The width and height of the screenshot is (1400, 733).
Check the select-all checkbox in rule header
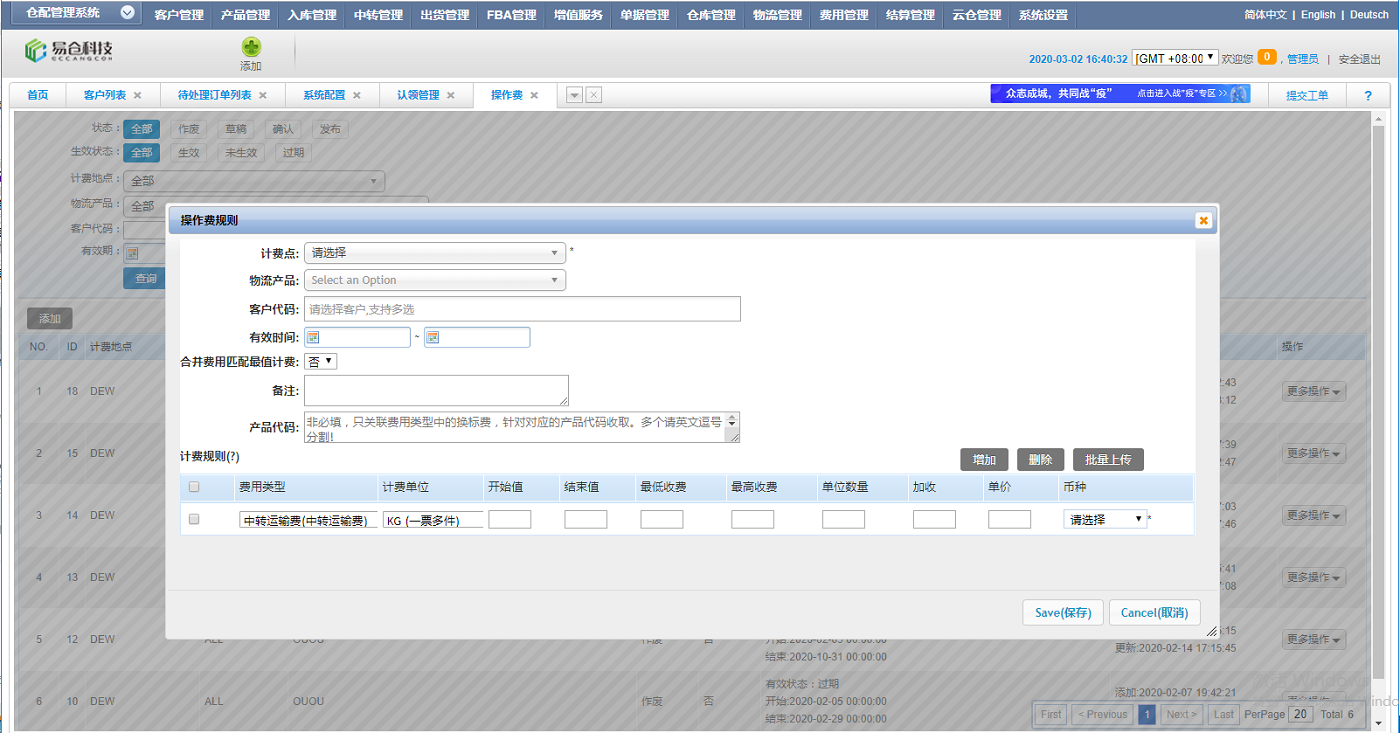tap(194, 487)
